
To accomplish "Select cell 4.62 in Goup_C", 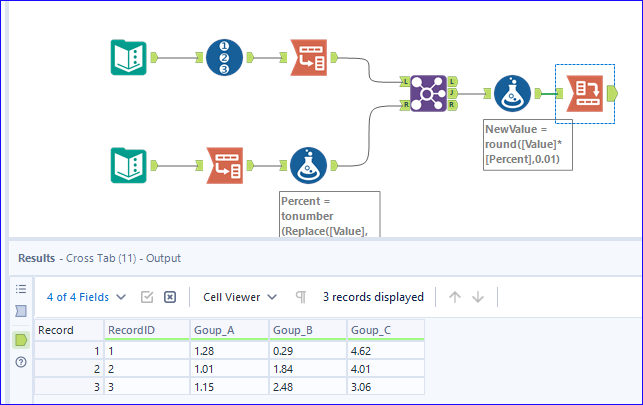I will click(x=386, y=351).
